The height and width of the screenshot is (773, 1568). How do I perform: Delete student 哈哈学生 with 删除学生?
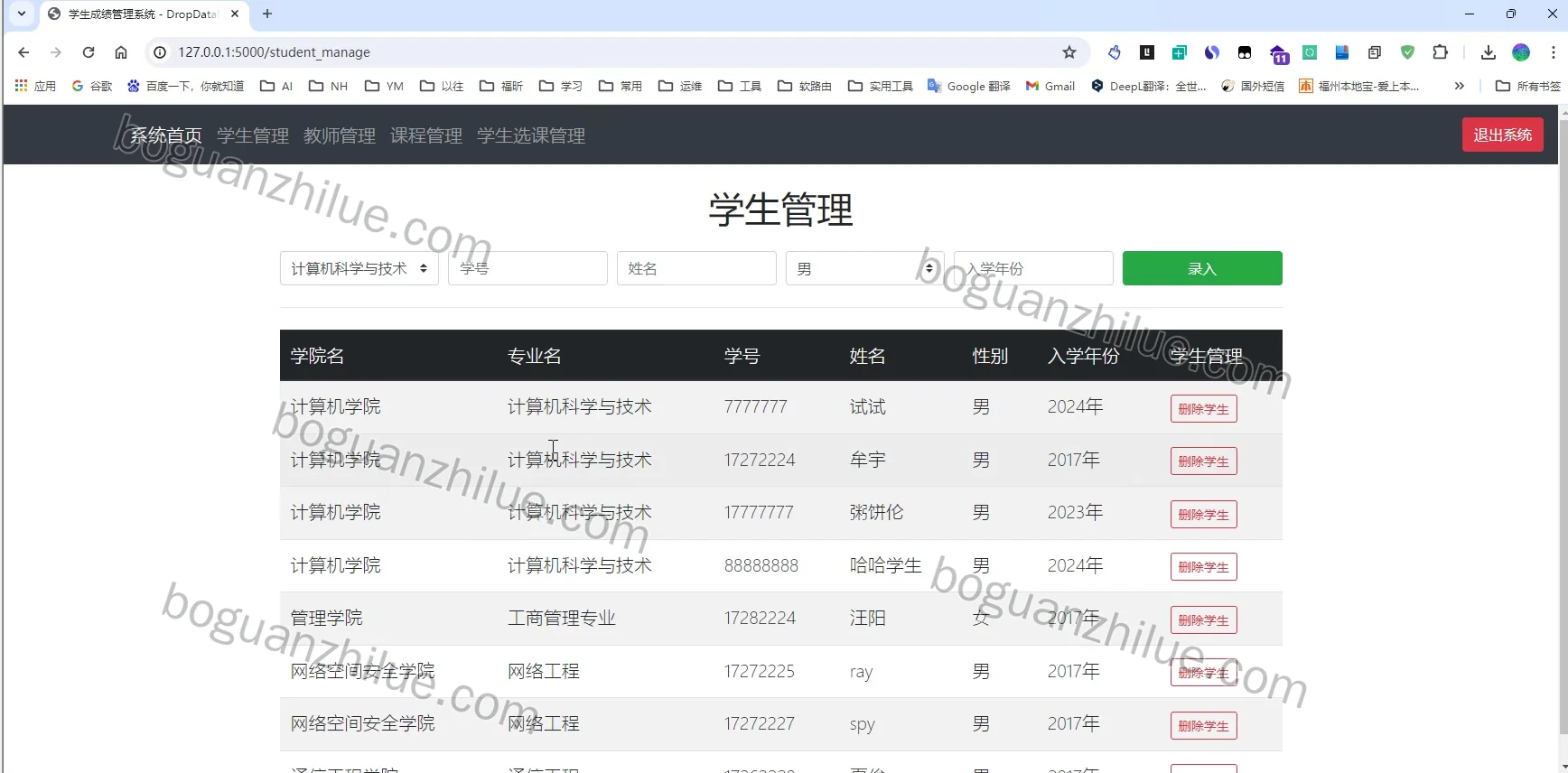(x=1204, y=567)
